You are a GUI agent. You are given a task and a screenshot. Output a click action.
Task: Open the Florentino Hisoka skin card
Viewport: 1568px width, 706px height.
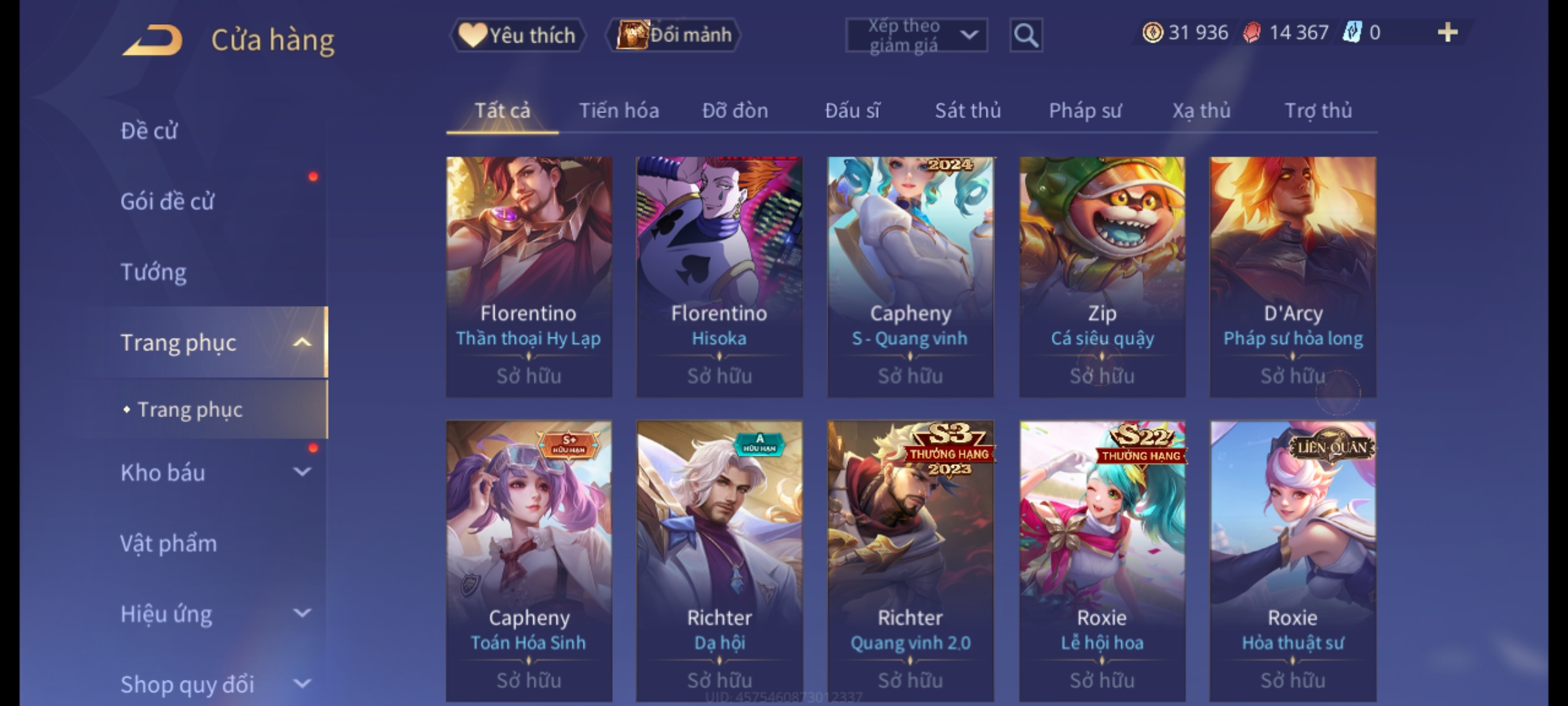point(719,277)
